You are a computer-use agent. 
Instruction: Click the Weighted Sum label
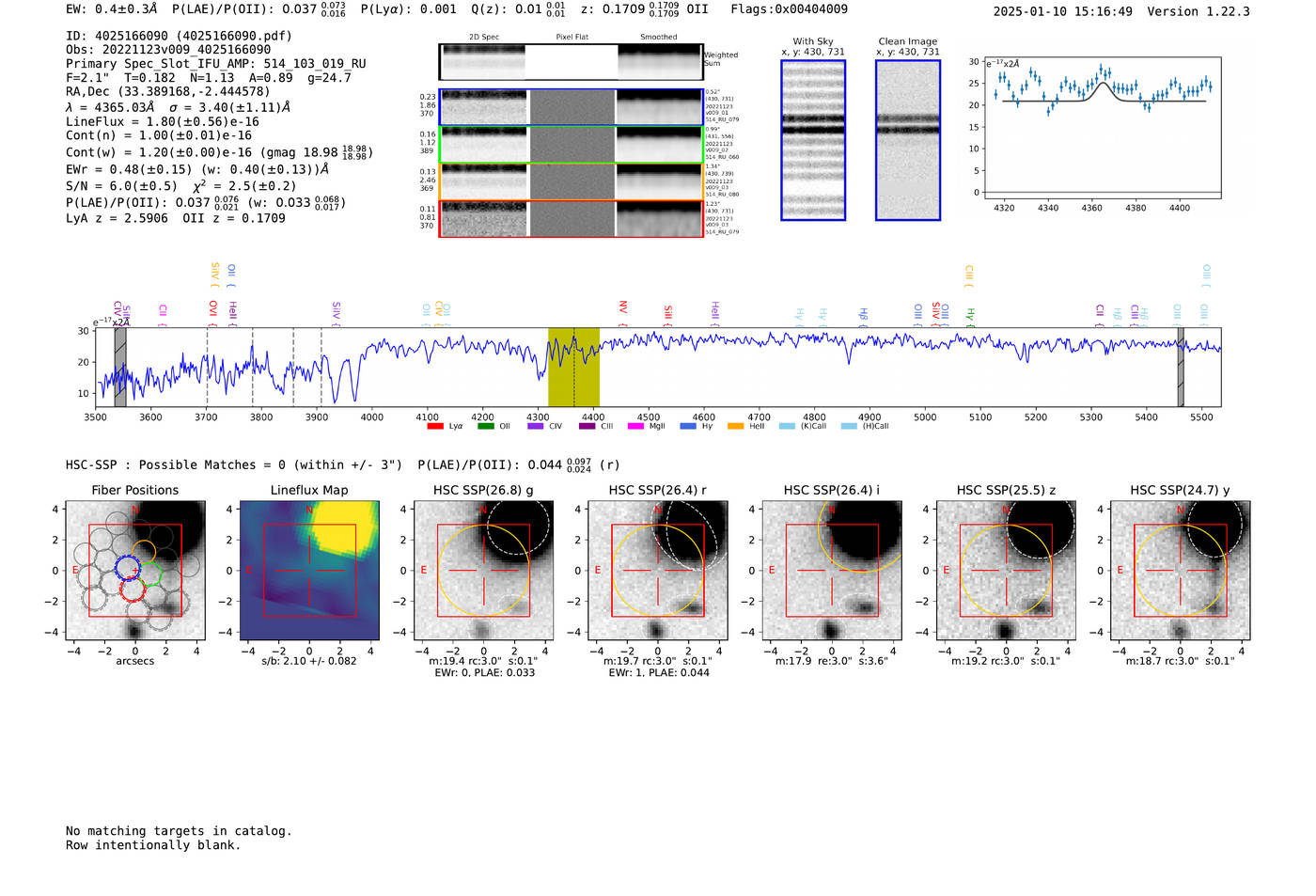[721, 59]
